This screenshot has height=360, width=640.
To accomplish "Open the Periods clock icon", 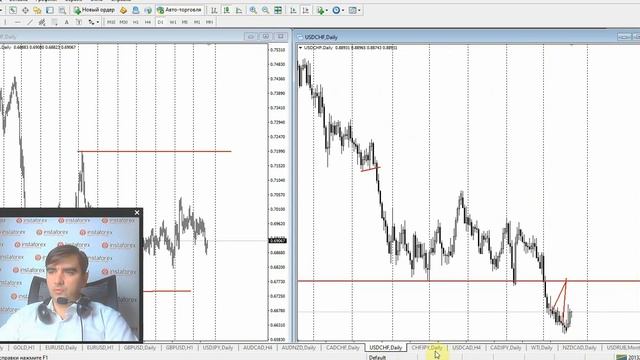I will (x=336, y=10).
